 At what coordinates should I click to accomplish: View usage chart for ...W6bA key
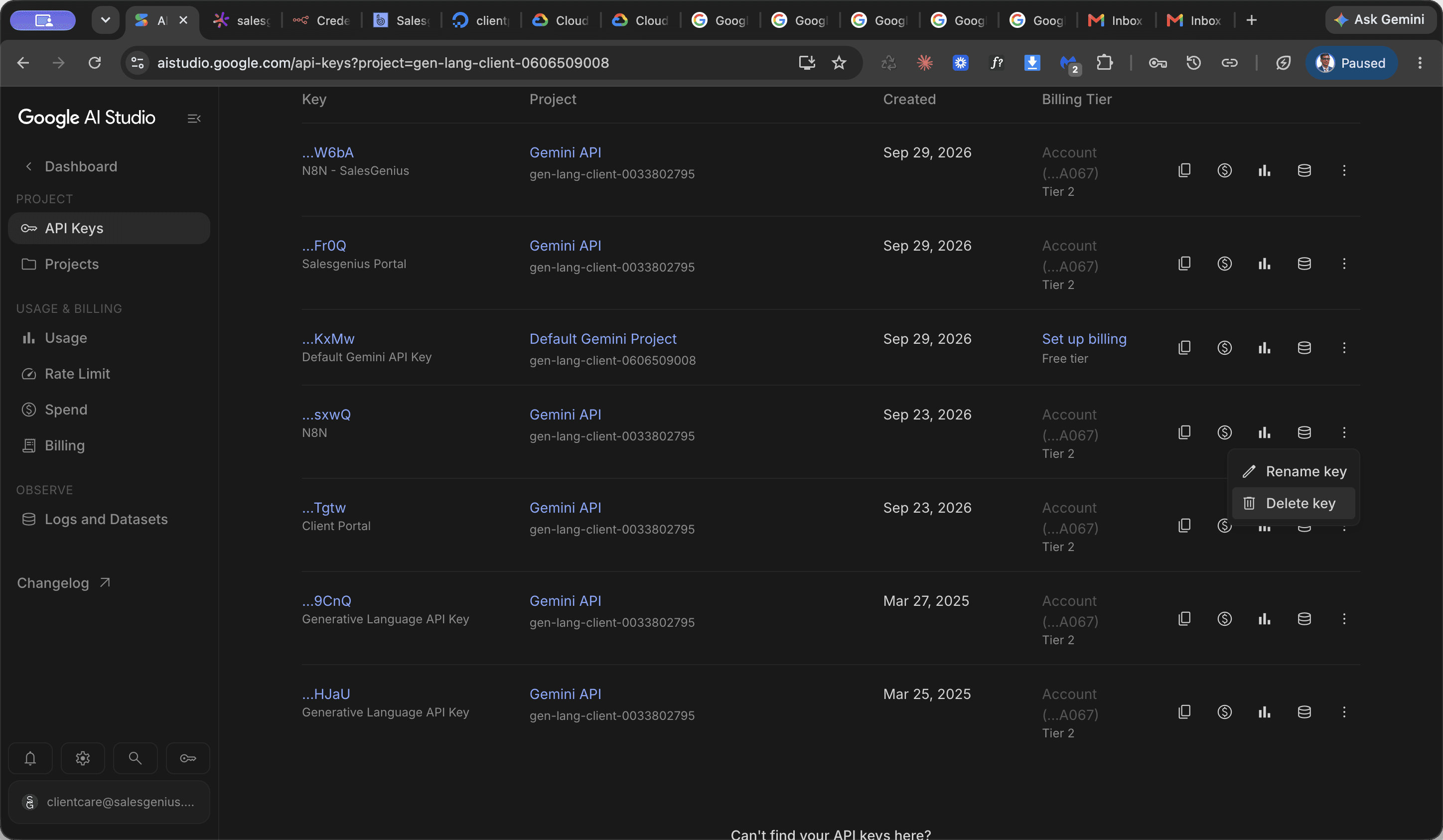point(1264,170)
